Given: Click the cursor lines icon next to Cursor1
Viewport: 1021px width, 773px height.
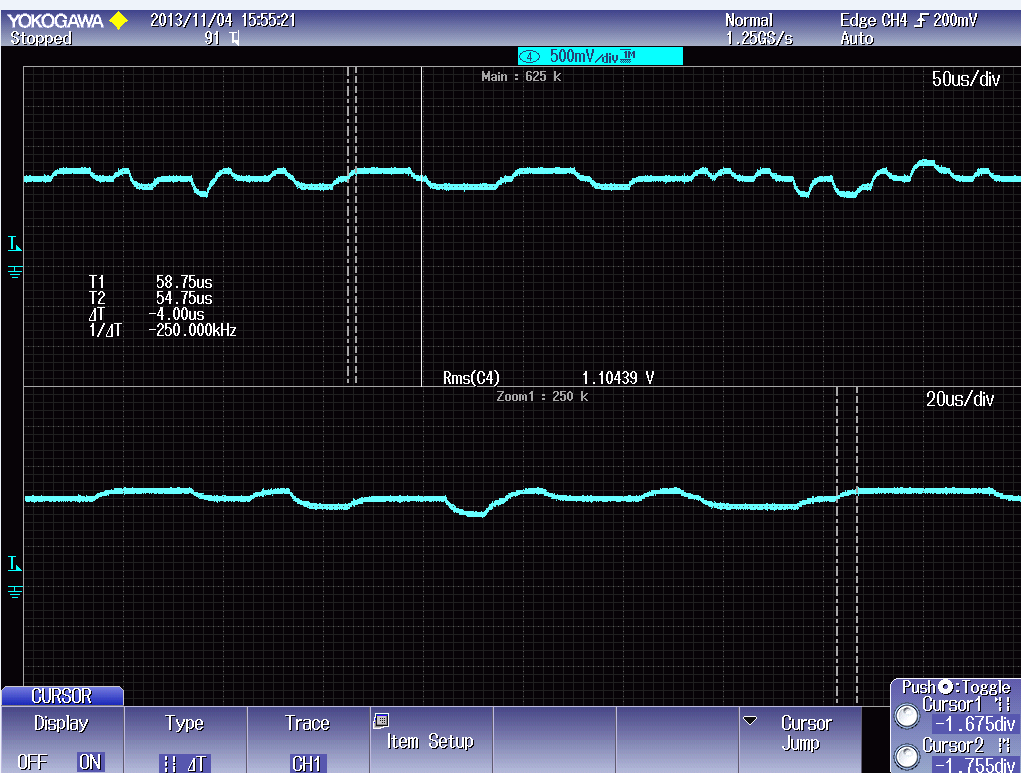Looking at the screenshot, I should [1001, 705].
